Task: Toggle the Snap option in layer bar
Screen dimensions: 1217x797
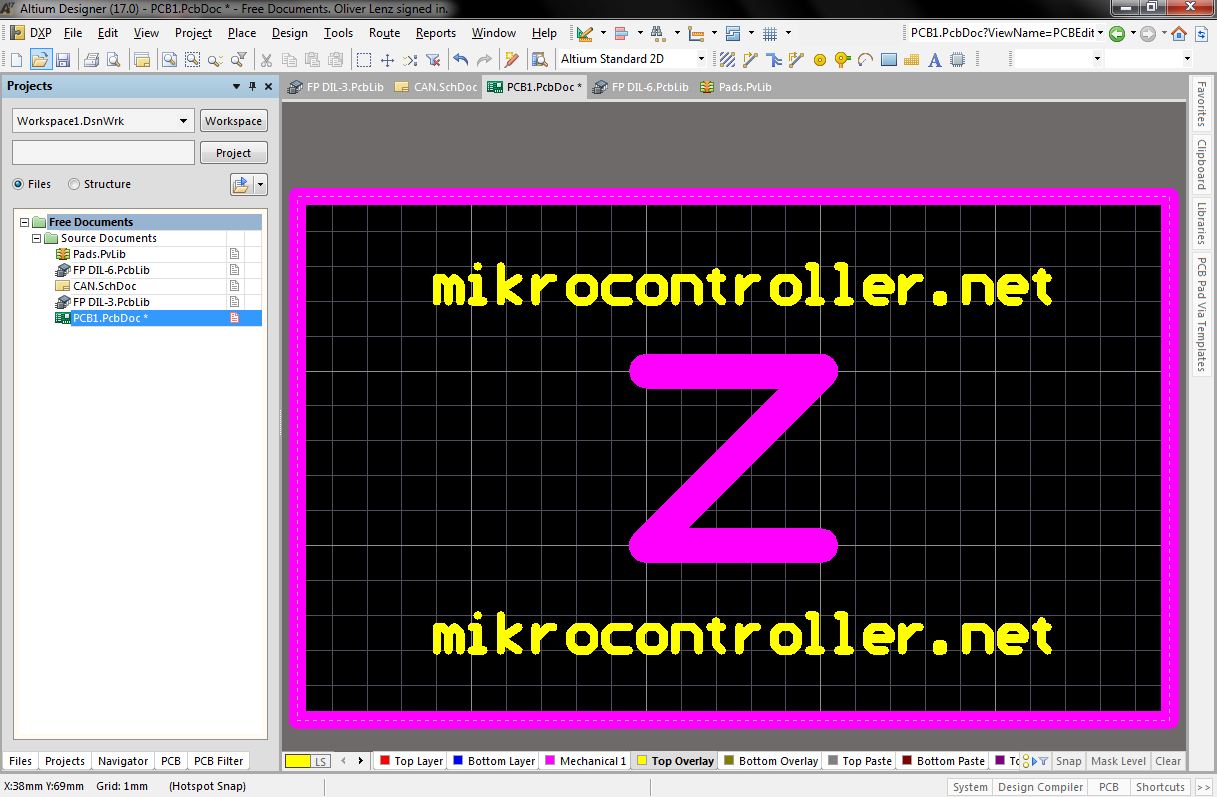Action: (1068, 761)
